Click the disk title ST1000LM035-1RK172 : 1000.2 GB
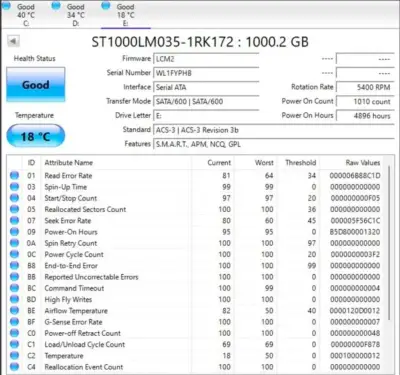 point(200,42)
